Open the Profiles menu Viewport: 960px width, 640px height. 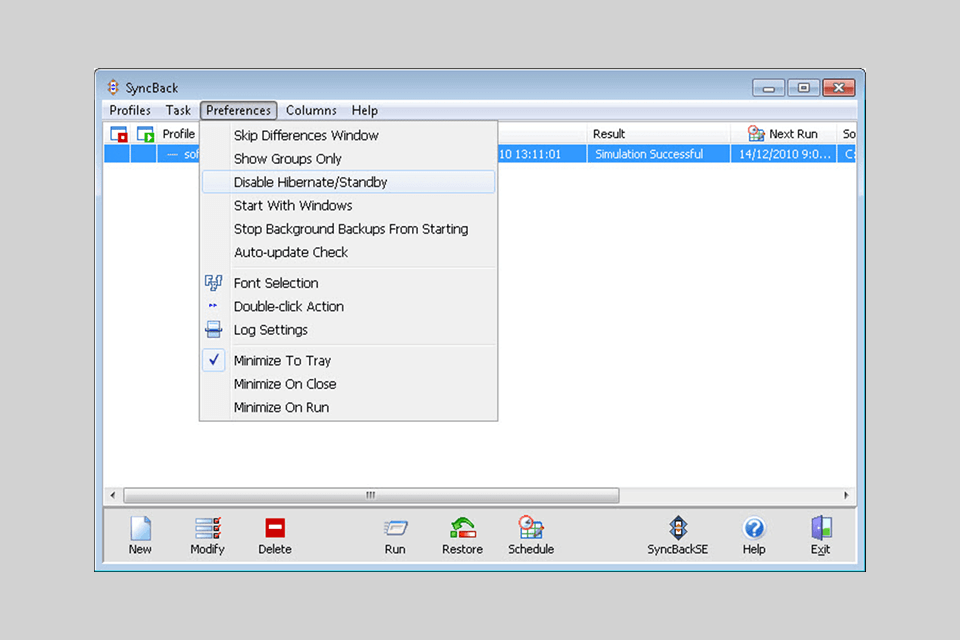tap(130, 110)
